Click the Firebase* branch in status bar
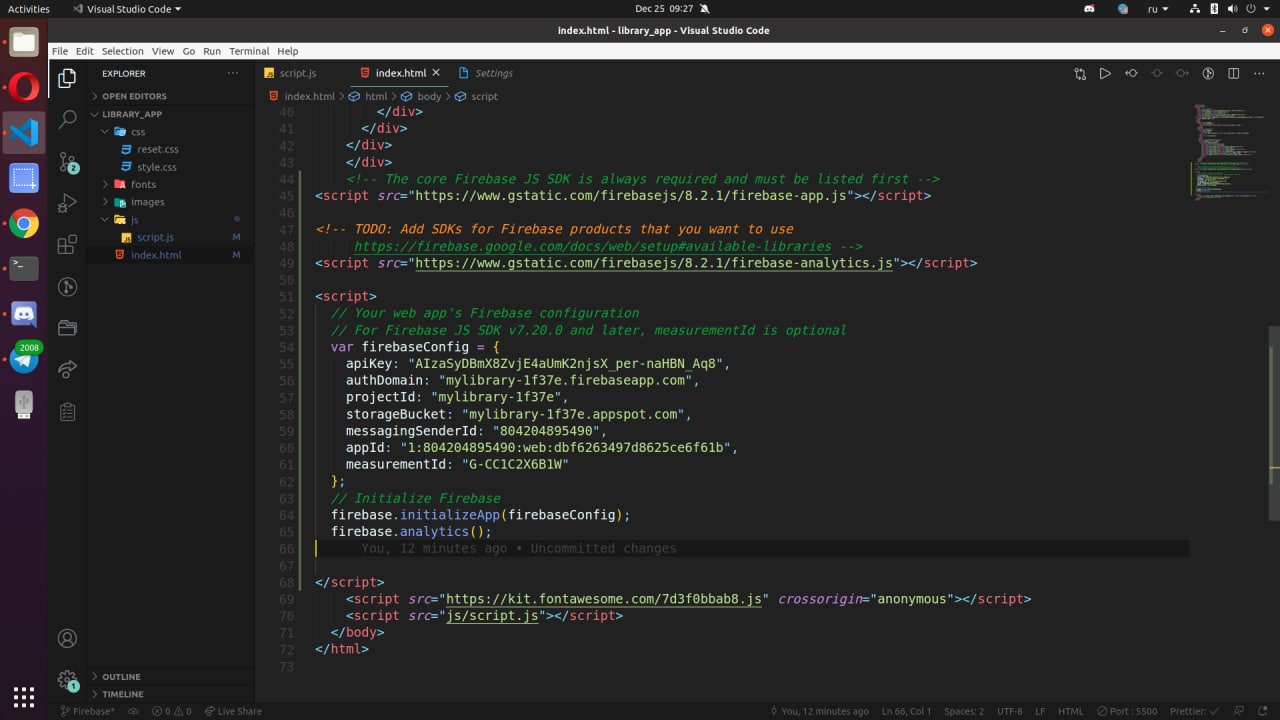 tap(88, 711)
